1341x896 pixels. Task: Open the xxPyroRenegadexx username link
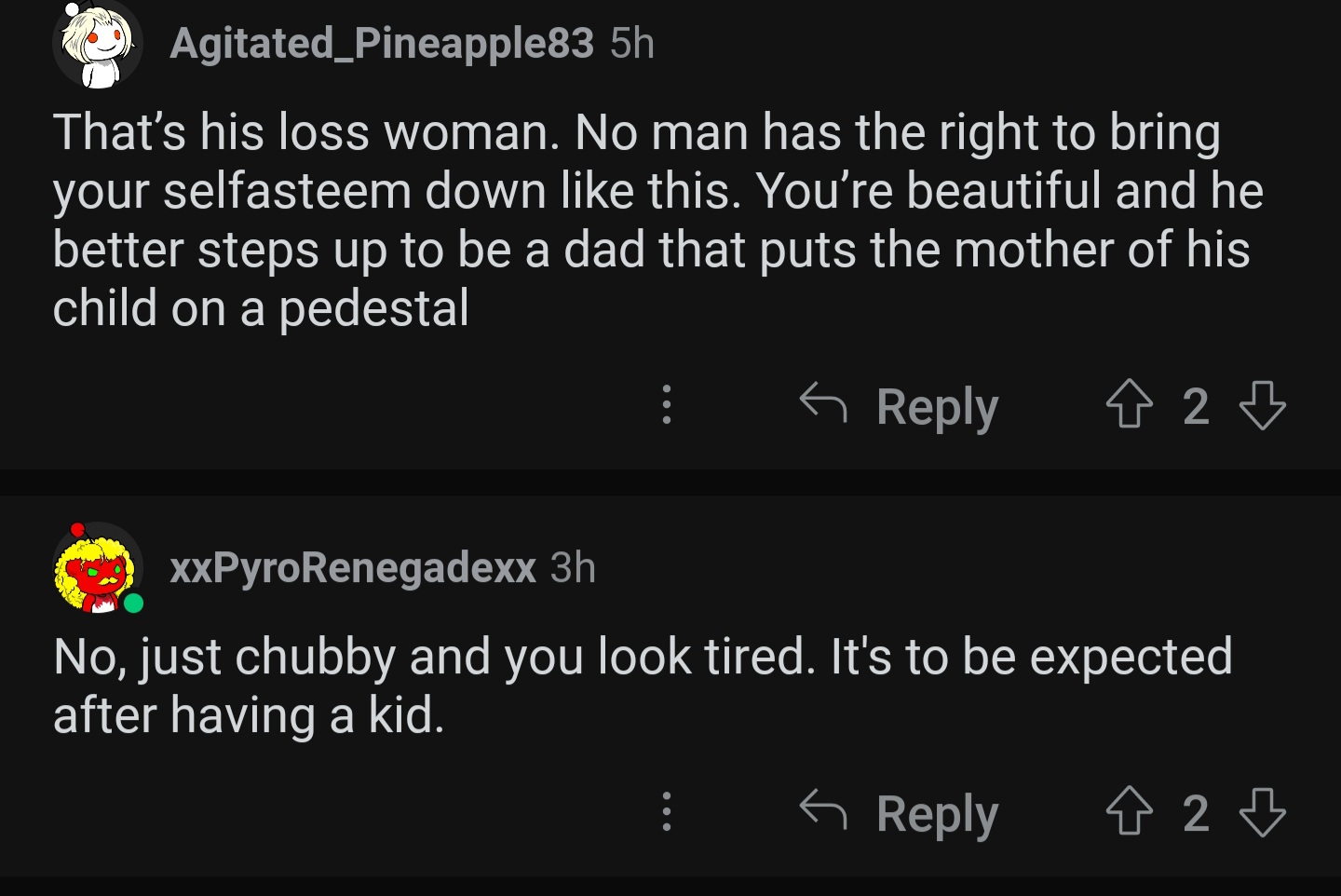click(x=353, y=567)
